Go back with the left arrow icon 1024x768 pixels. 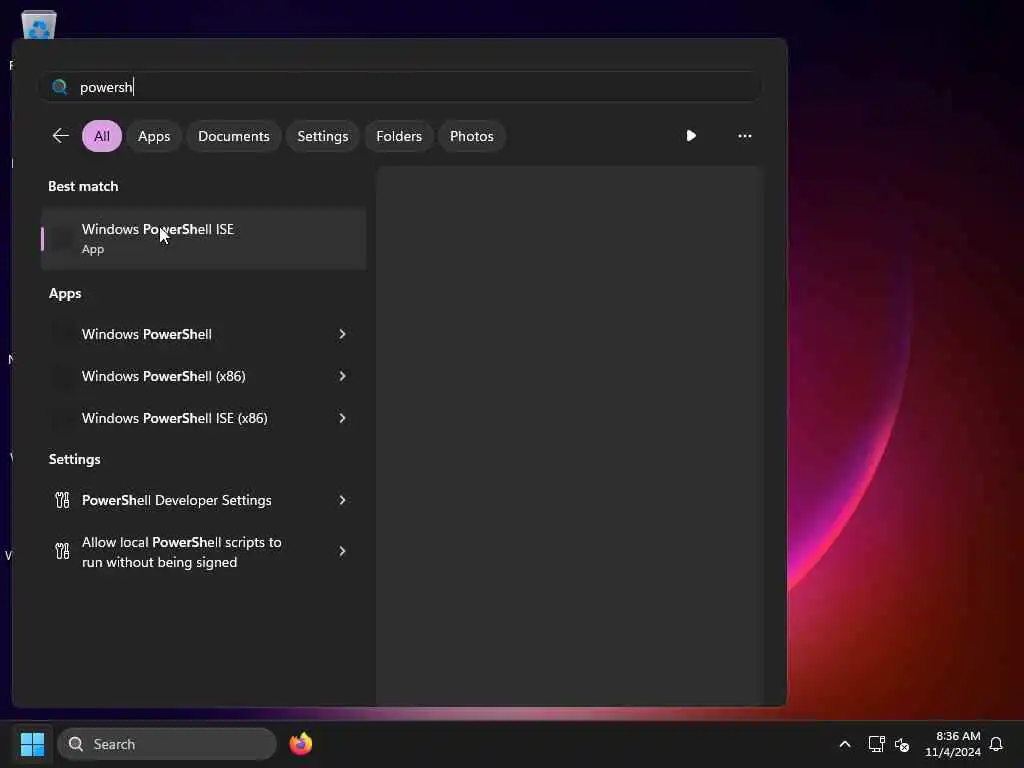[x=61, y=136]
